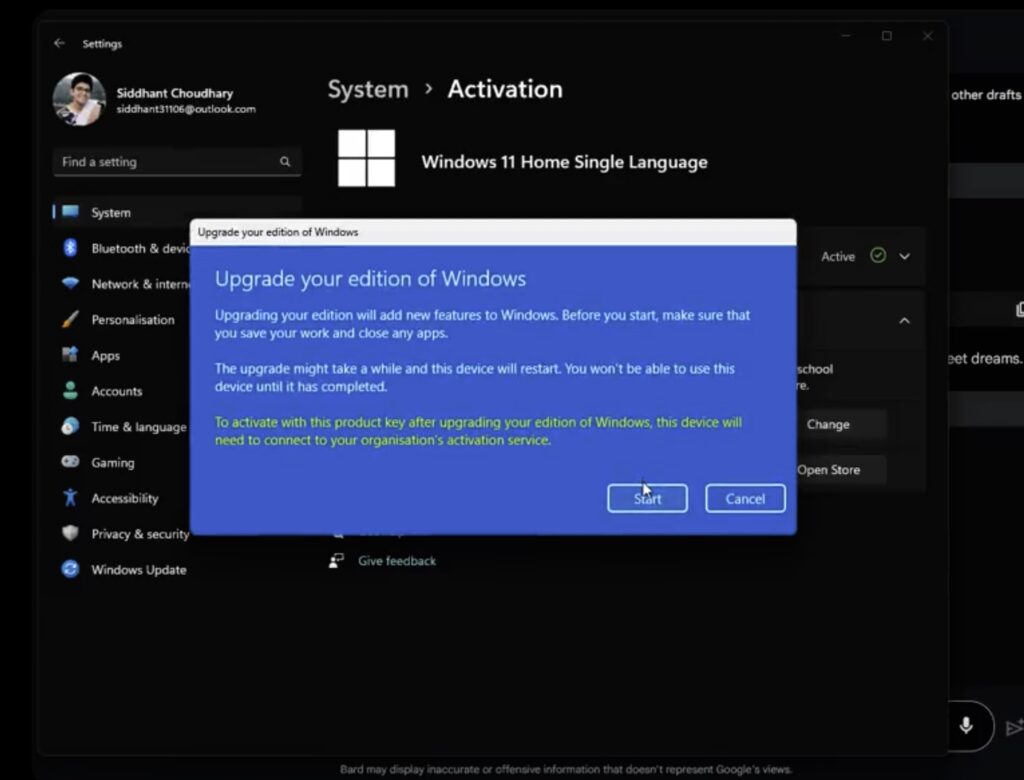The image size is (1024, 780).
Task: Open Privacy & security settings
Action: [140, 534]
